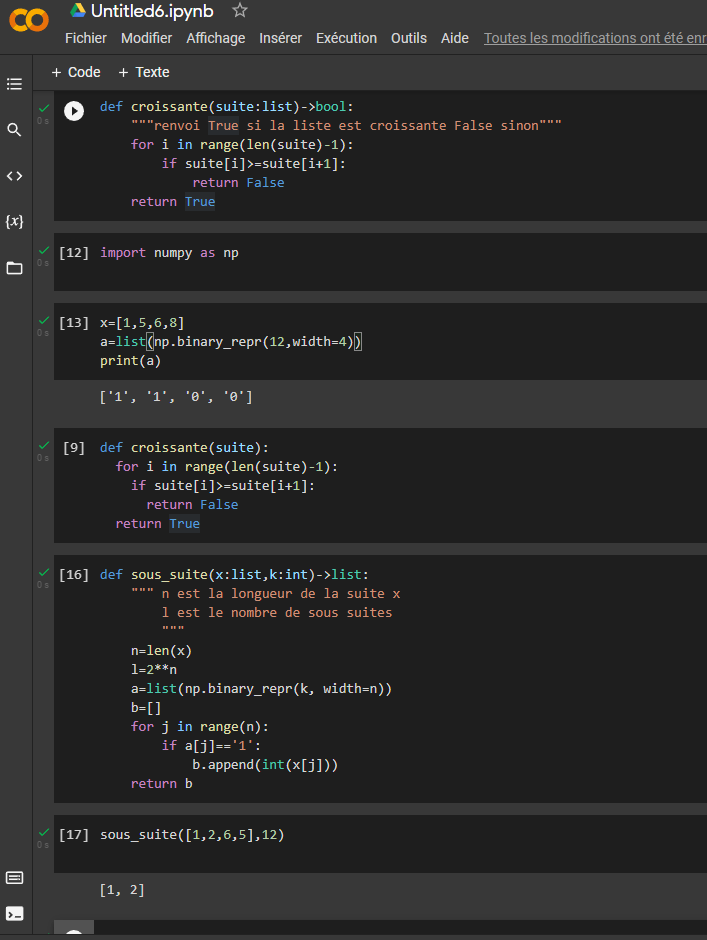Open the code snippets icon
This screenshot has width=707, height=940.
[14, 176]
